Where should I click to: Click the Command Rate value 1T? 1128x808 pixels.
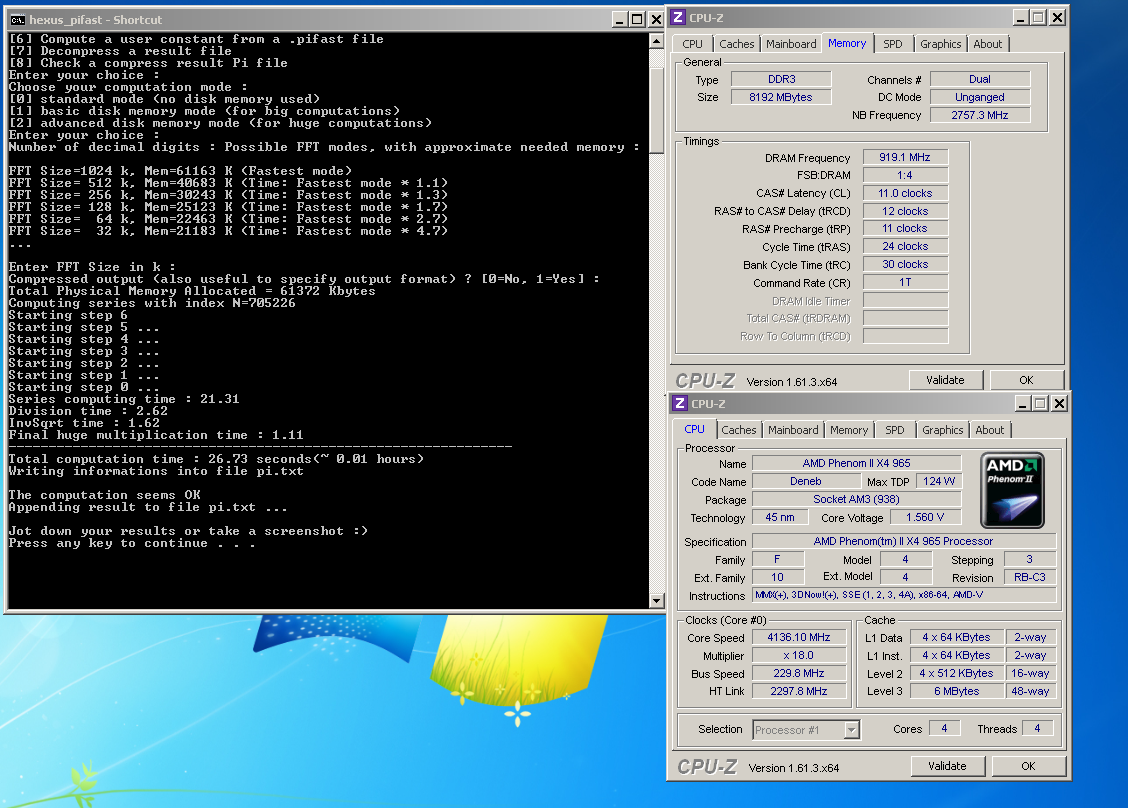click(x=905, y=282)
